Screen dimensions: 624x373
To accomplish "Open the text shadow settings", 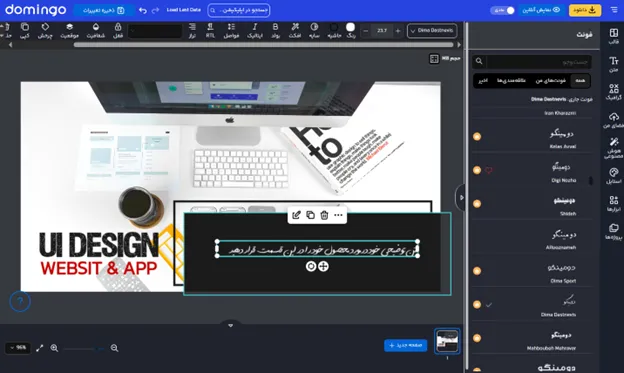I will pos(314,31).
